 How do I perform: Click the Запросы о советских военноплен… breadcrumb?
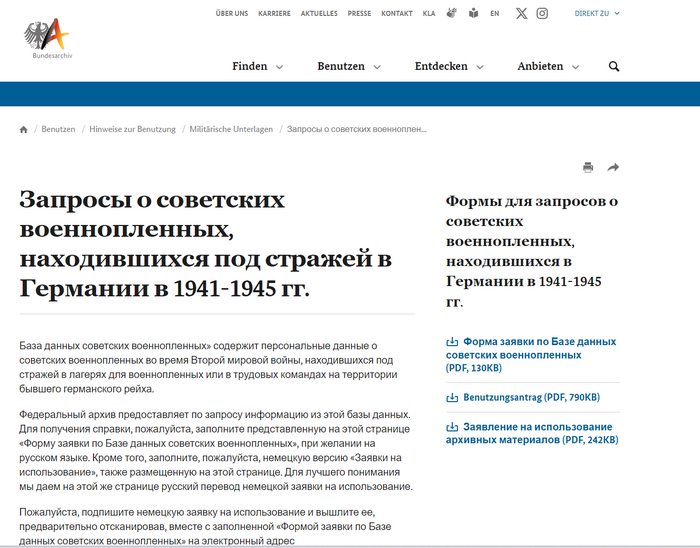point(356,129)
